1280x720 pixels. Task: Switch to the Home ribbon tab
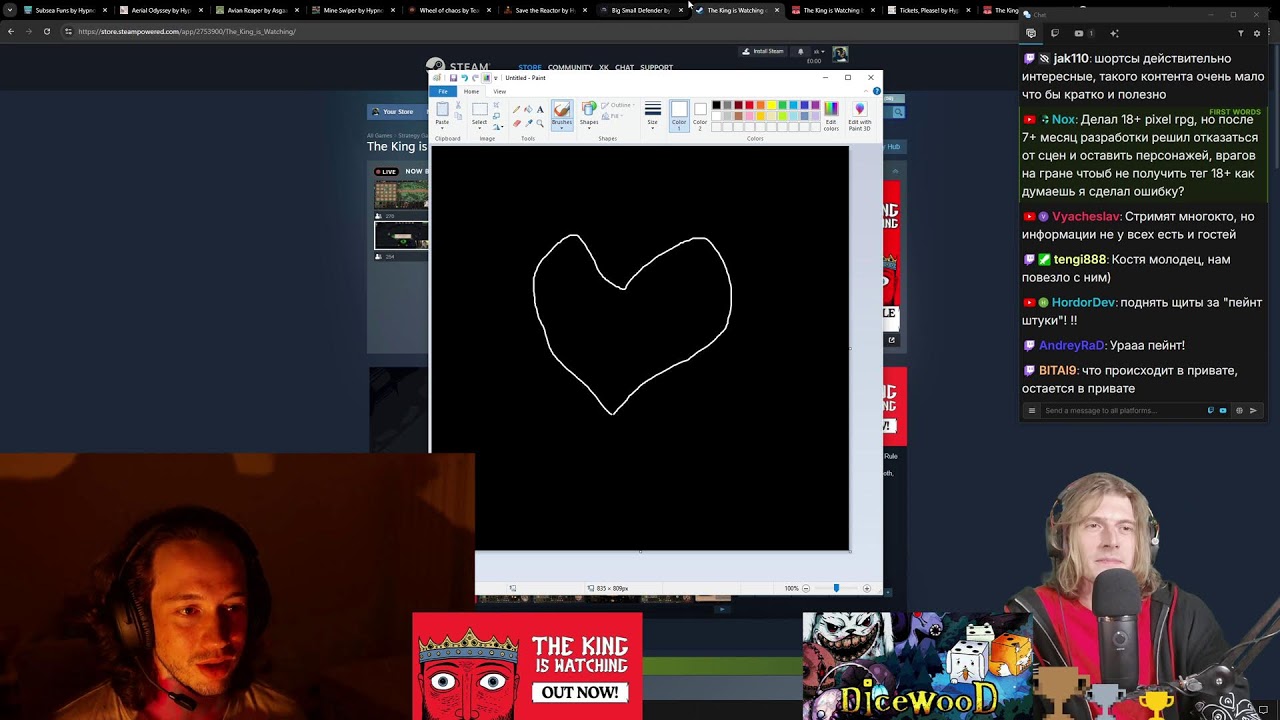point(471,91)
